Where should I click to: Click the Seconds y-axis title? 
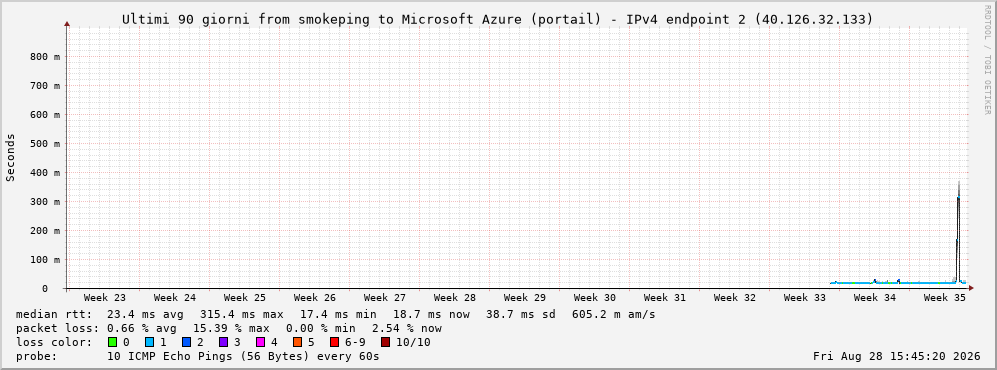coord(10,157)
